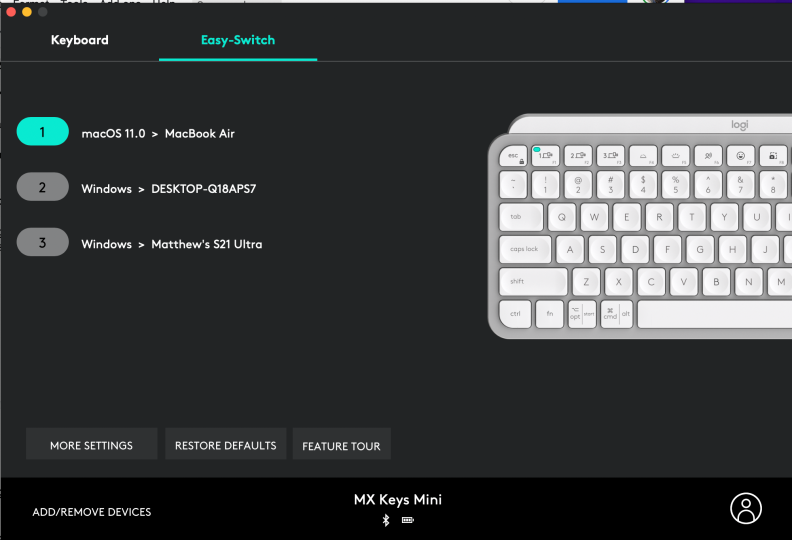792x540 pixels.
Task: Click the MX Keys Mini device name
Action: pos(398,500)
